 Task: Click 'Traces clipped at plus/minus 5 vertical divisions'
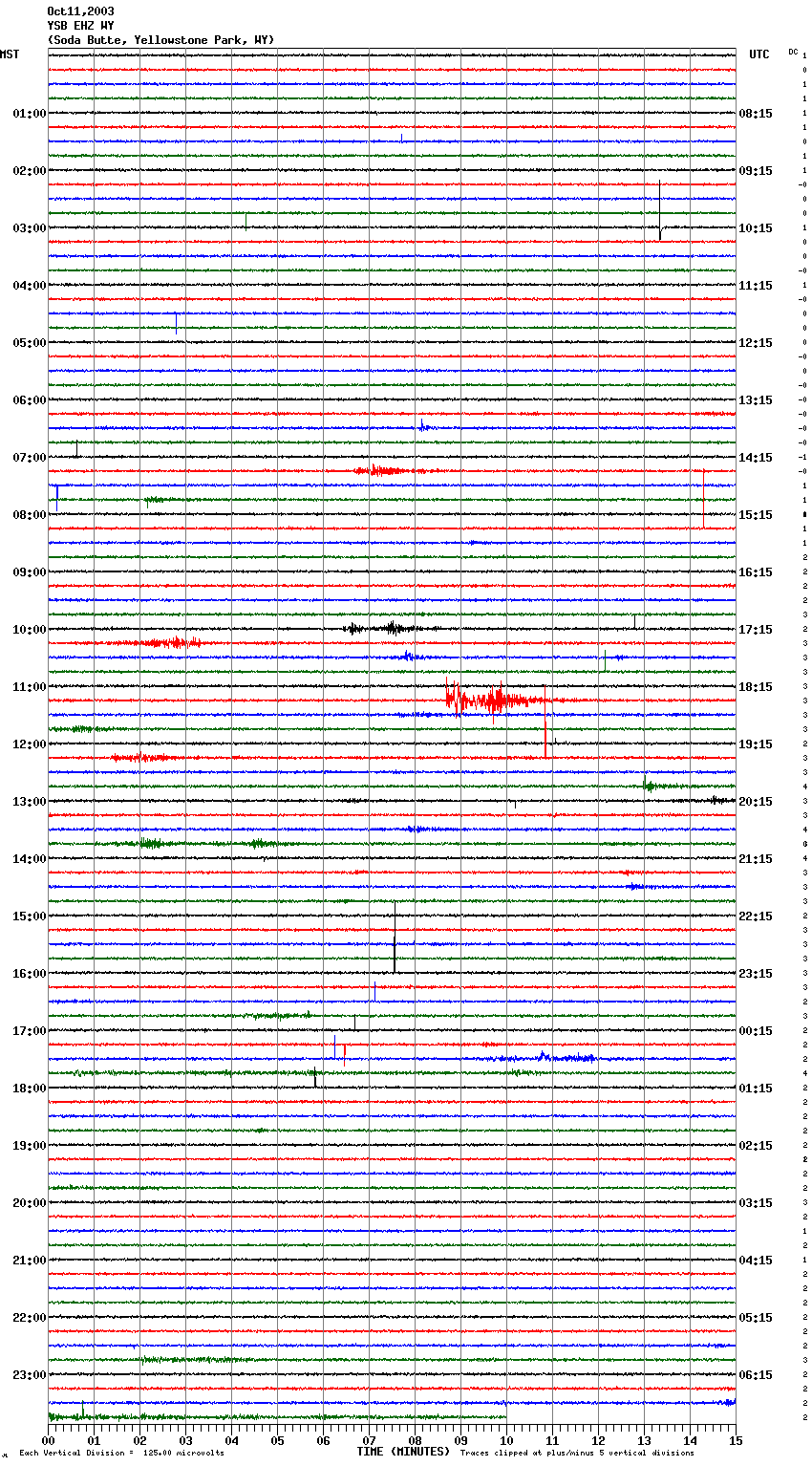[x=577, y=1454]
